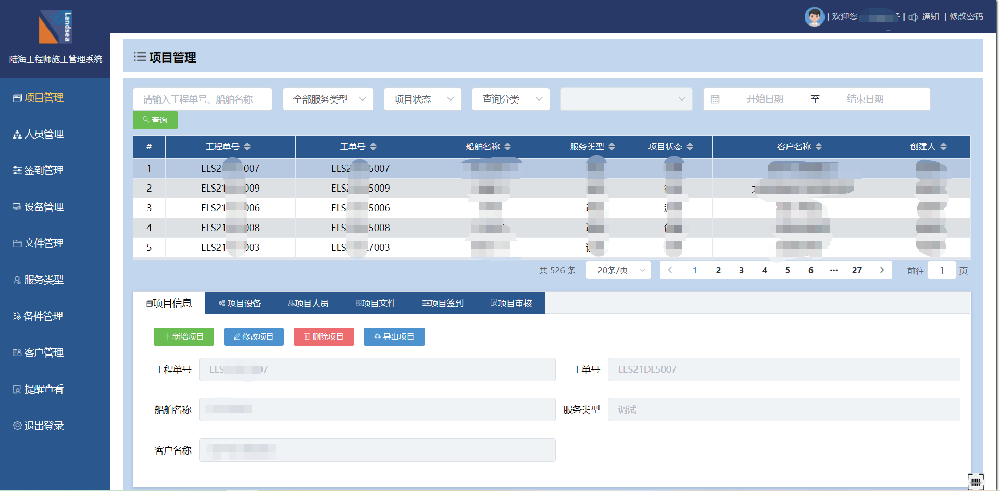Click 修改密码 link in header
The width and height of the screenshot is (1000, 491).
coord(965,17)
